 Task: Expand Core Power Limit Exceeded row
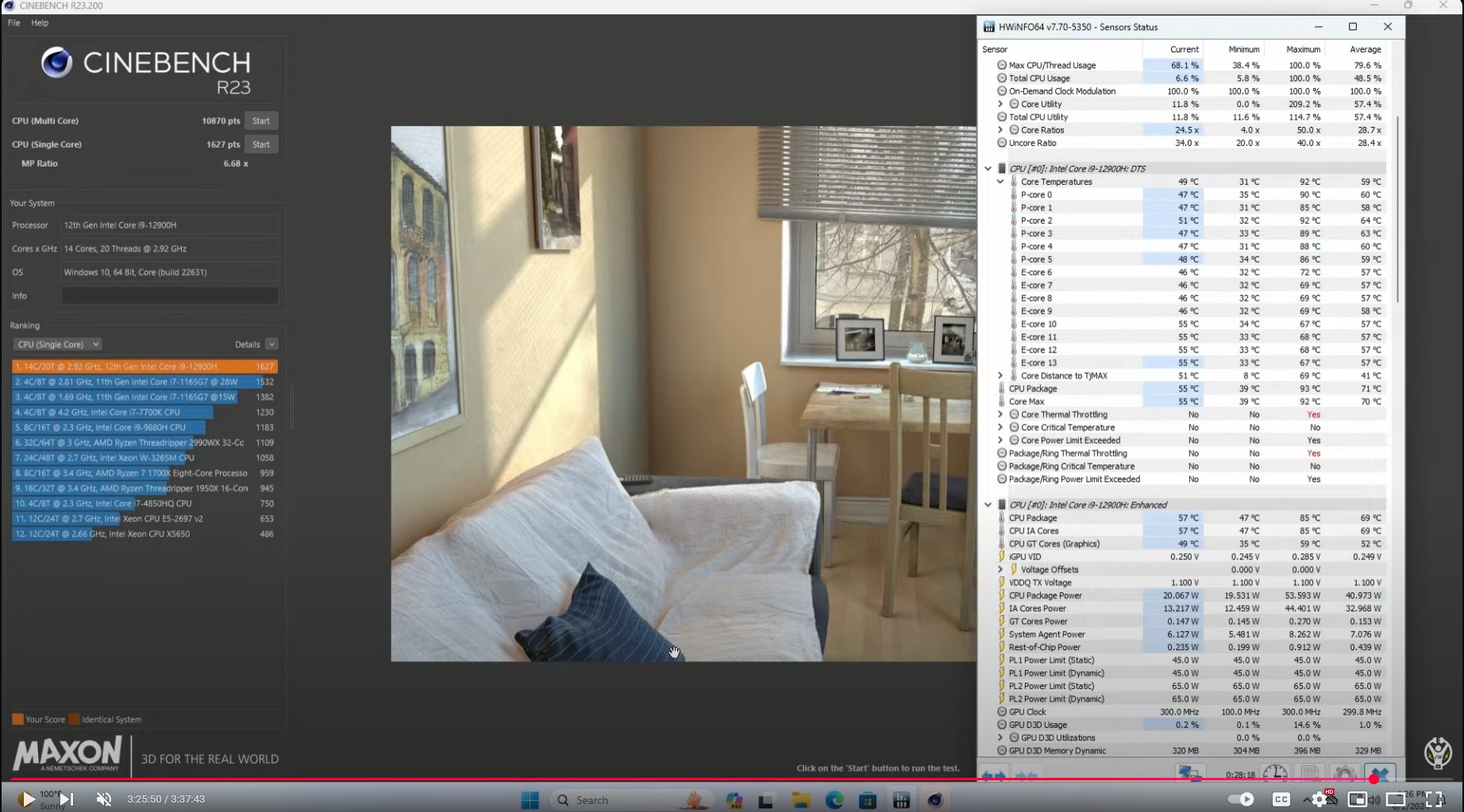coord(1000,441)
